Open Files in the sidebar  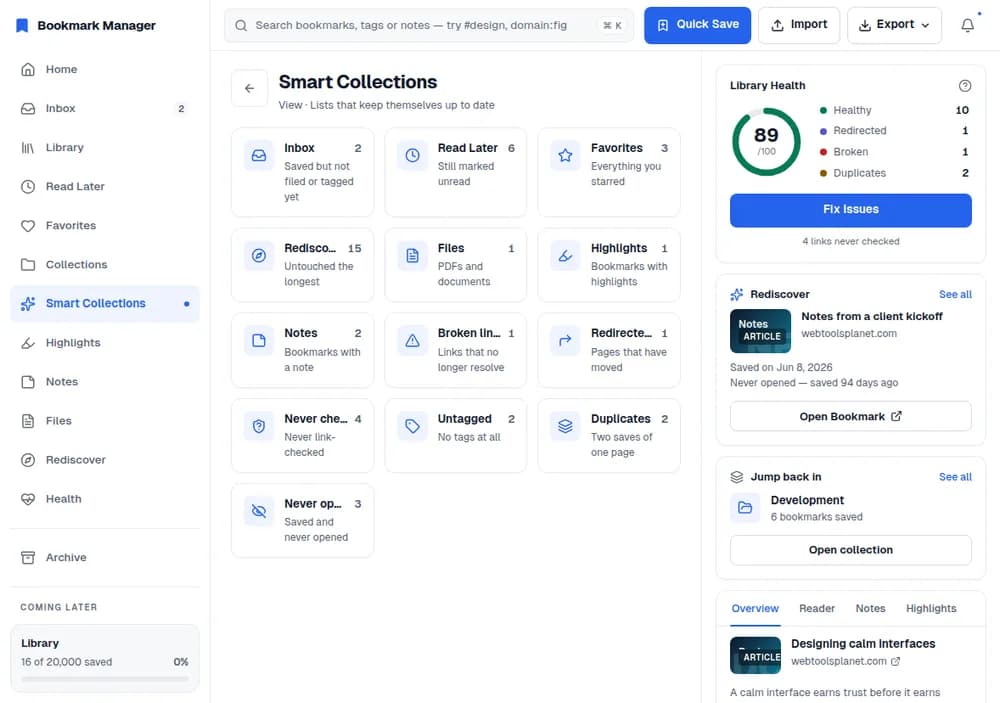tap(105, 420)
